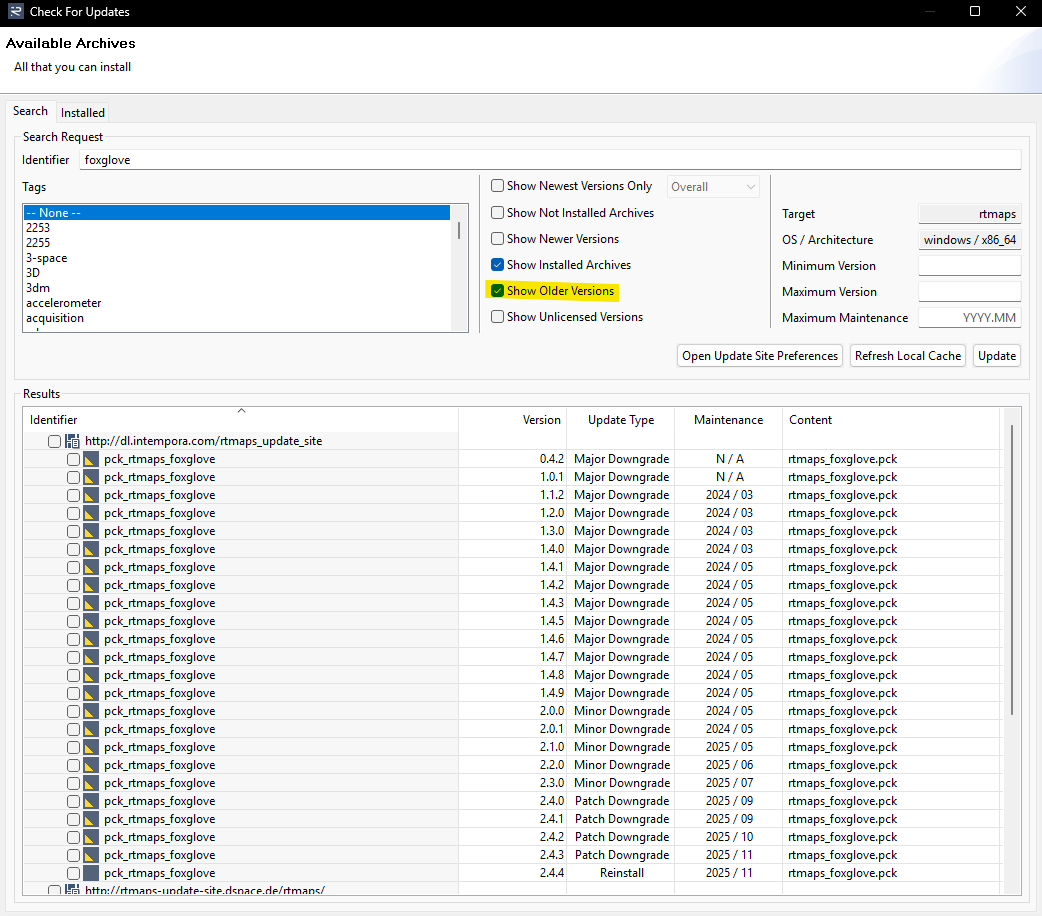Image resolution: width=1042 pixels, height=916 pixels.
Task: Click the update site icon beside dl.intempora.com URL
Action: 72,441
